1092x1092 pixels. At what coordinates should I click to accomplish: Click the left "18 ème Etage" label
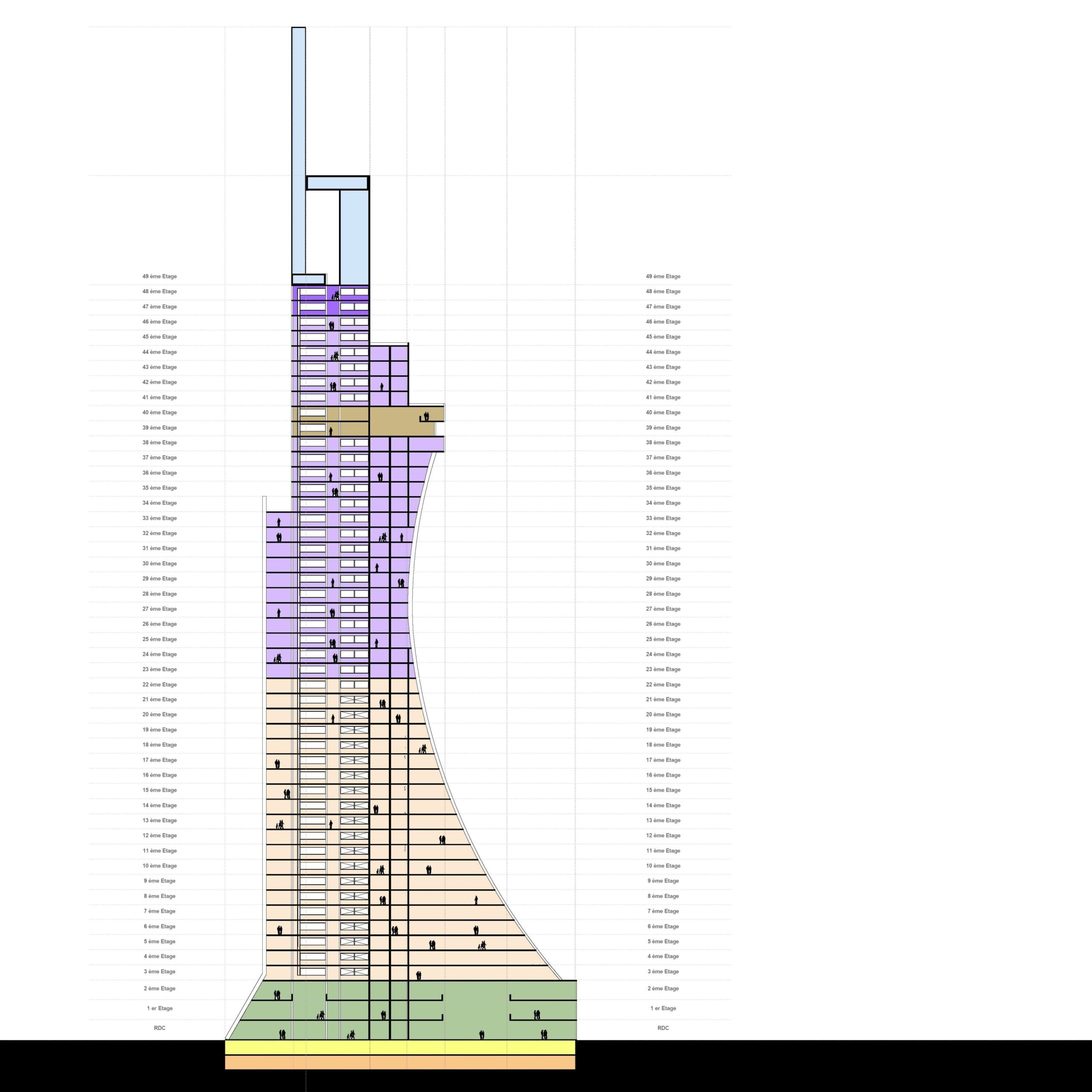click(160, 745)
